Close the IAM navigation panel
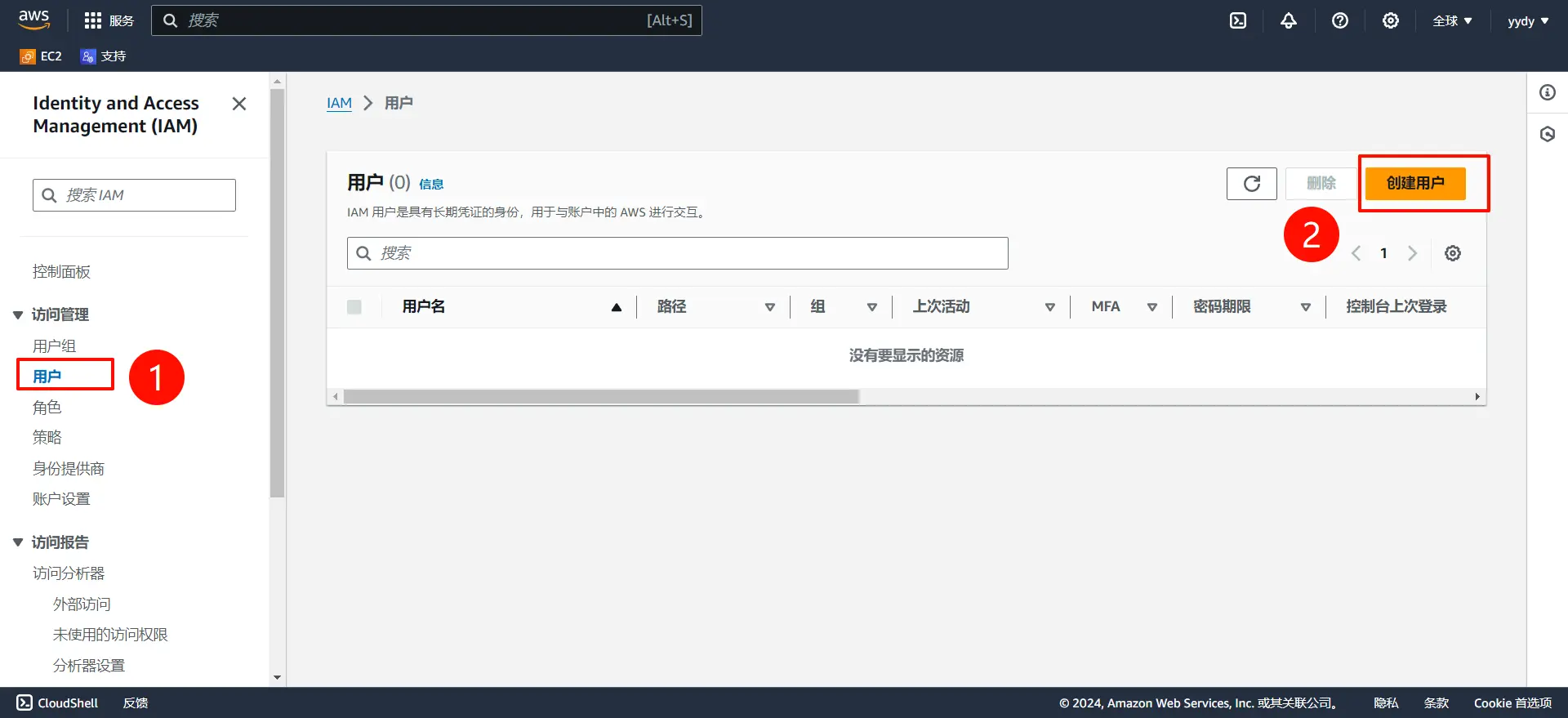 coord(239,104)
